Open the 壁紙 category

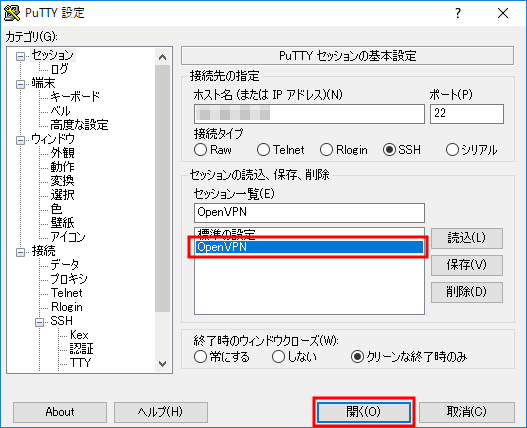pos(63,223)
